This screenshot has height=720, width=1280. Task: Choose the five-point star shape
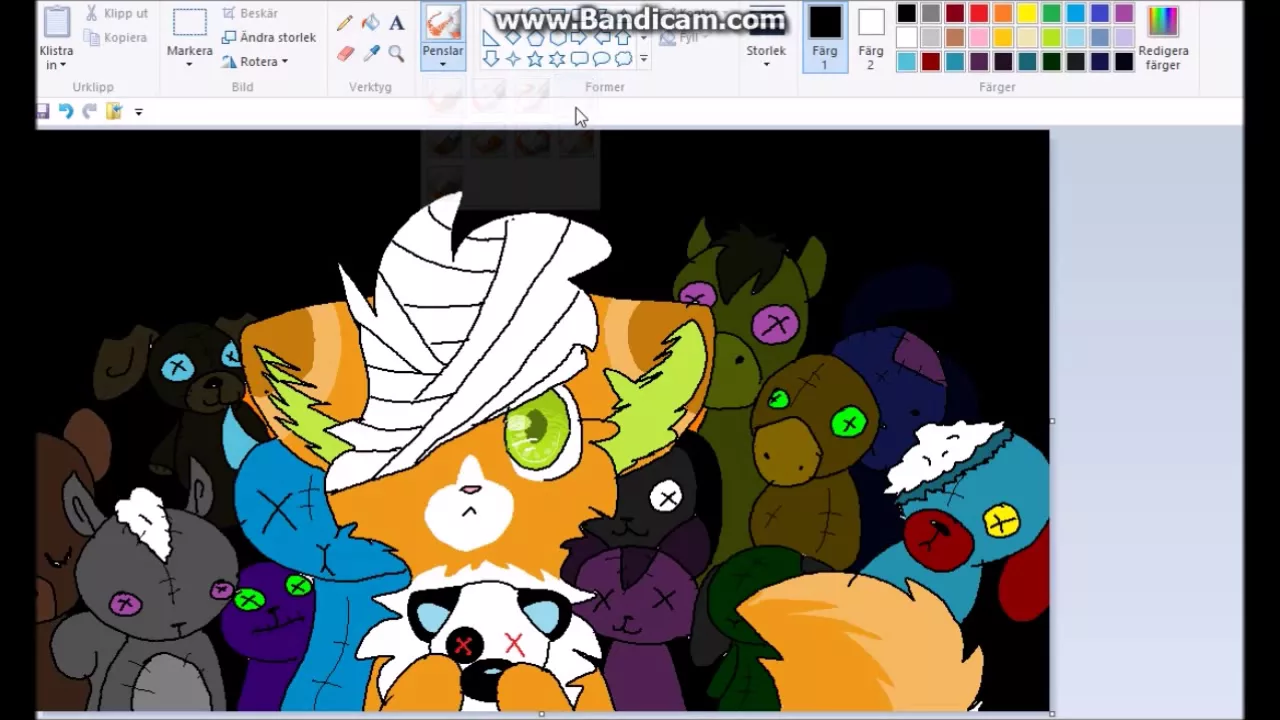535,59
